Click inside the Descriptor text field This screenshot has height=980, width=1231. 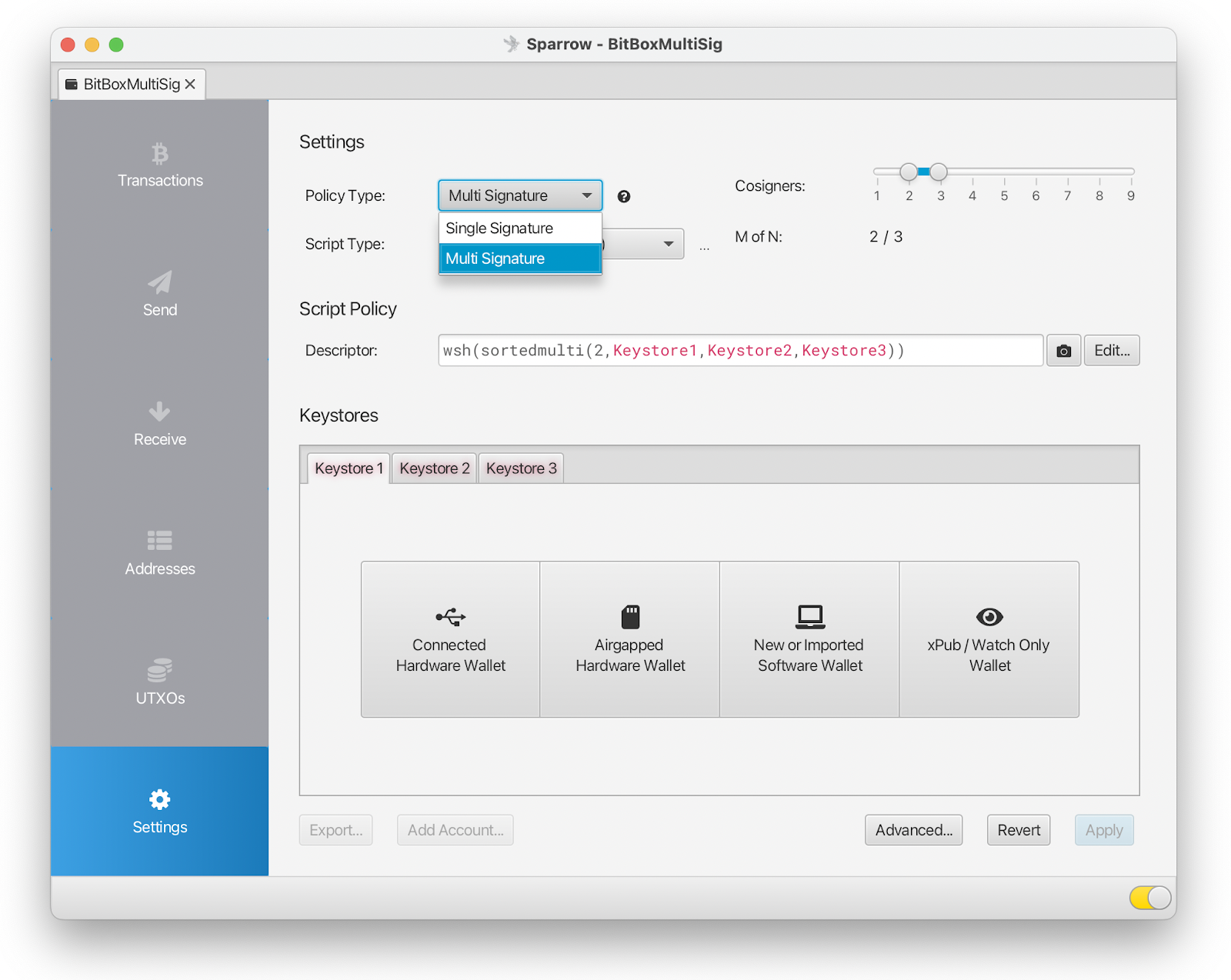[x=741, y=351]
